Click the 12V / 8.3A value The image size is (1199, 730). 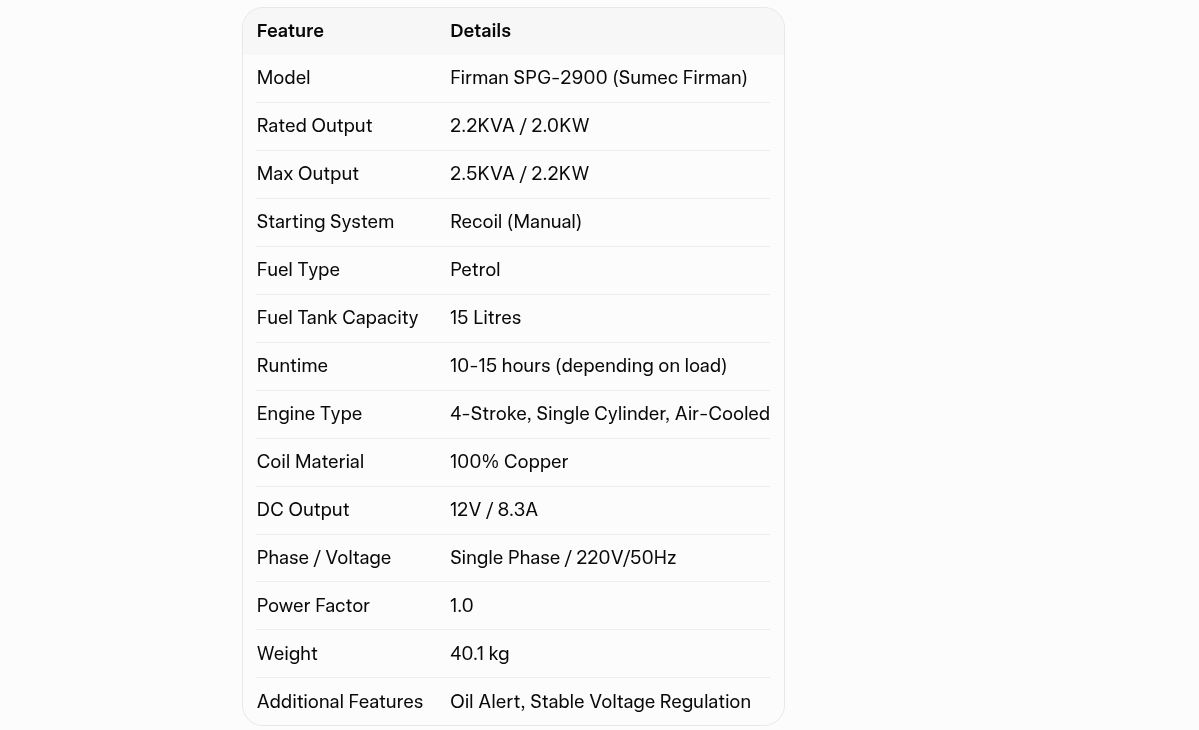click(494, 510)
